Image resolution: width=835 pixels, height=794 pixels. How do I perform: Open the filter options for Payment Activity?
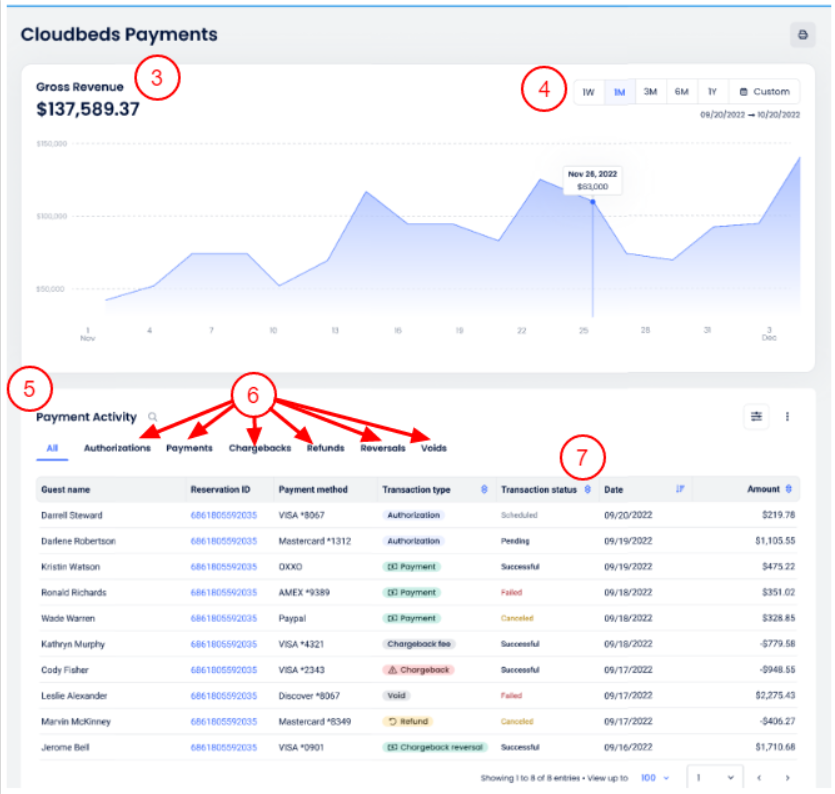(x=757, y=416)
